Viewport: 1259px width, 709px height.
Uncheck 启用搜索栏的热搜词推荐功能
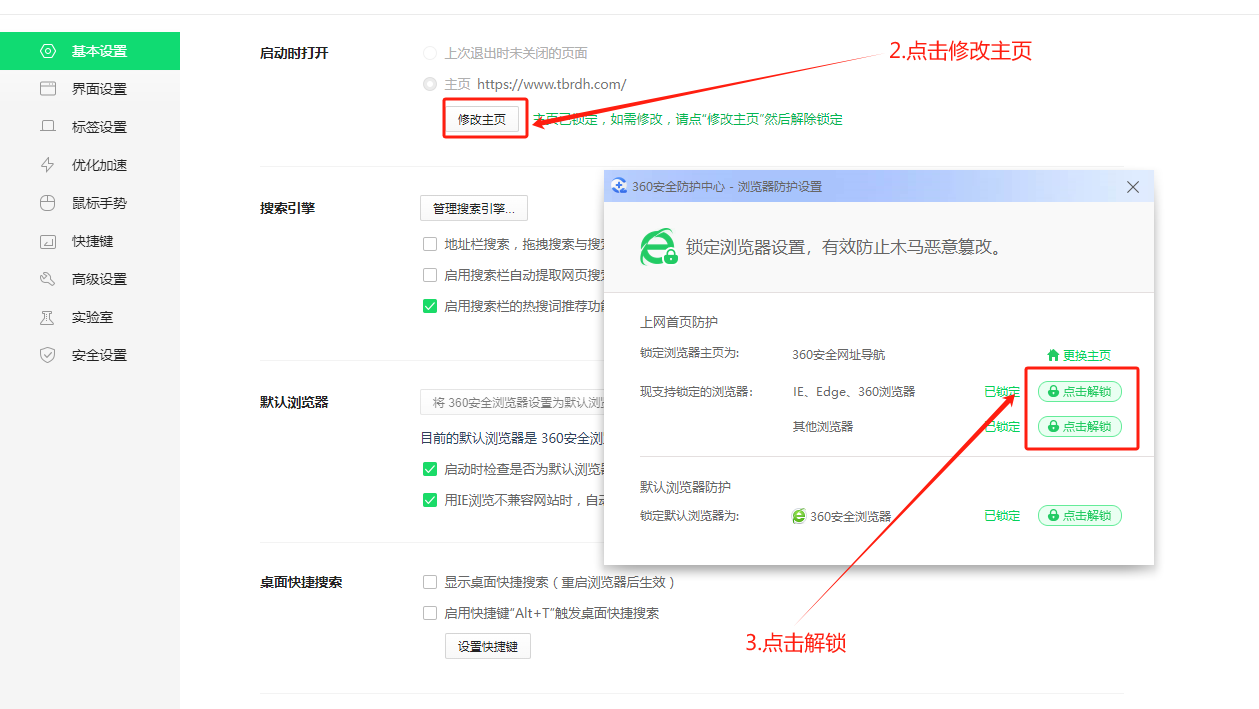pos(430,306)
